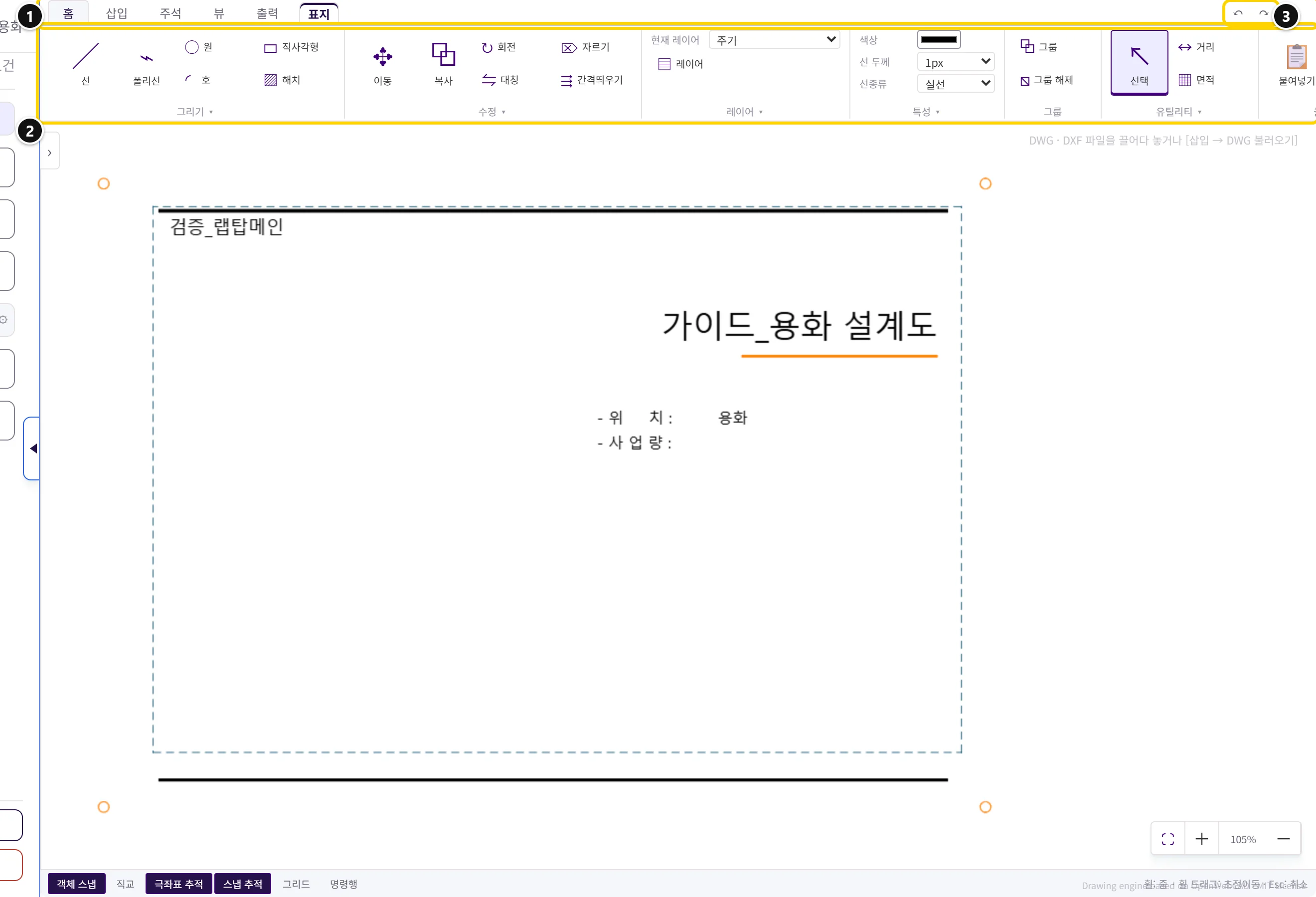Toggle 객체 스냅 object snap
The width and height of the screenshot is (1316, 897).
76,884
